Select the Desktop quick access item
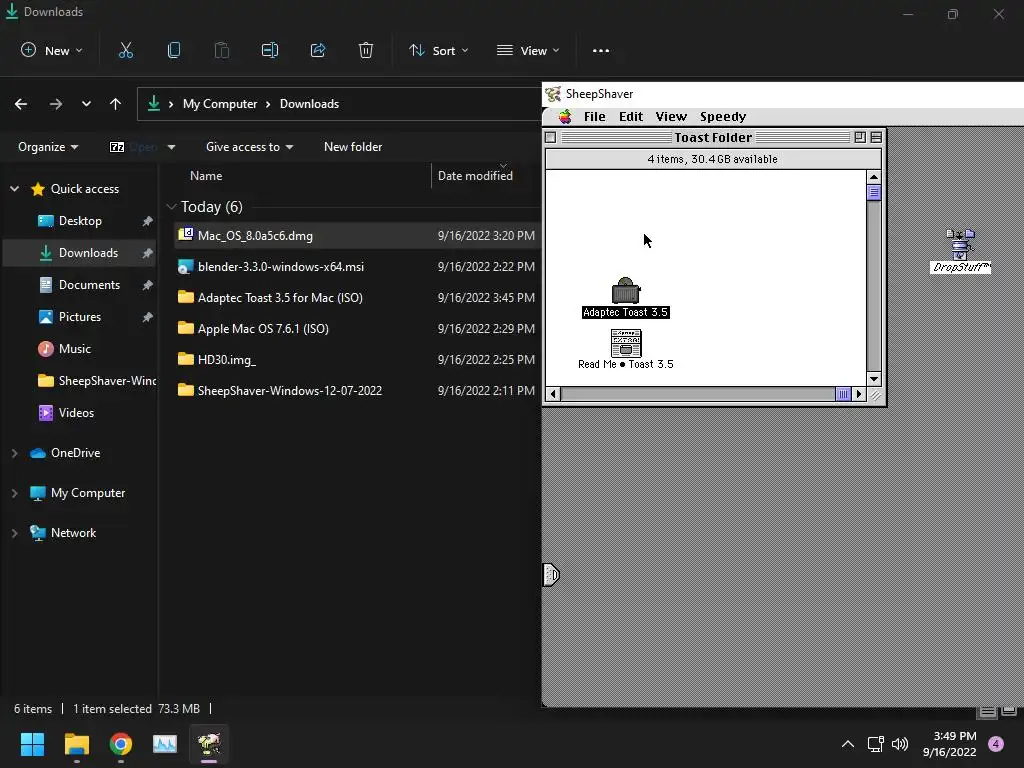 [80, 221]
